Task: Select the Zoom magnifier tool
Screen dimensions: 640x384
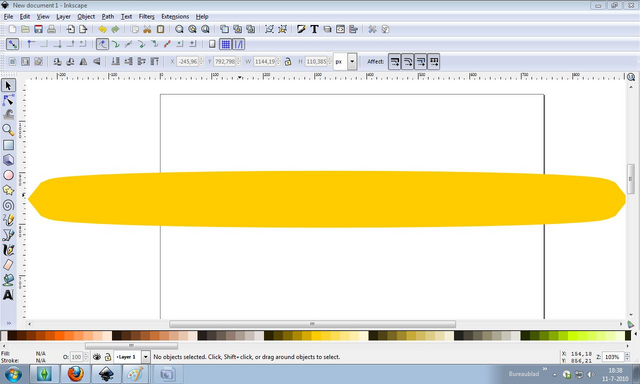Action: (x=8, y=130)
